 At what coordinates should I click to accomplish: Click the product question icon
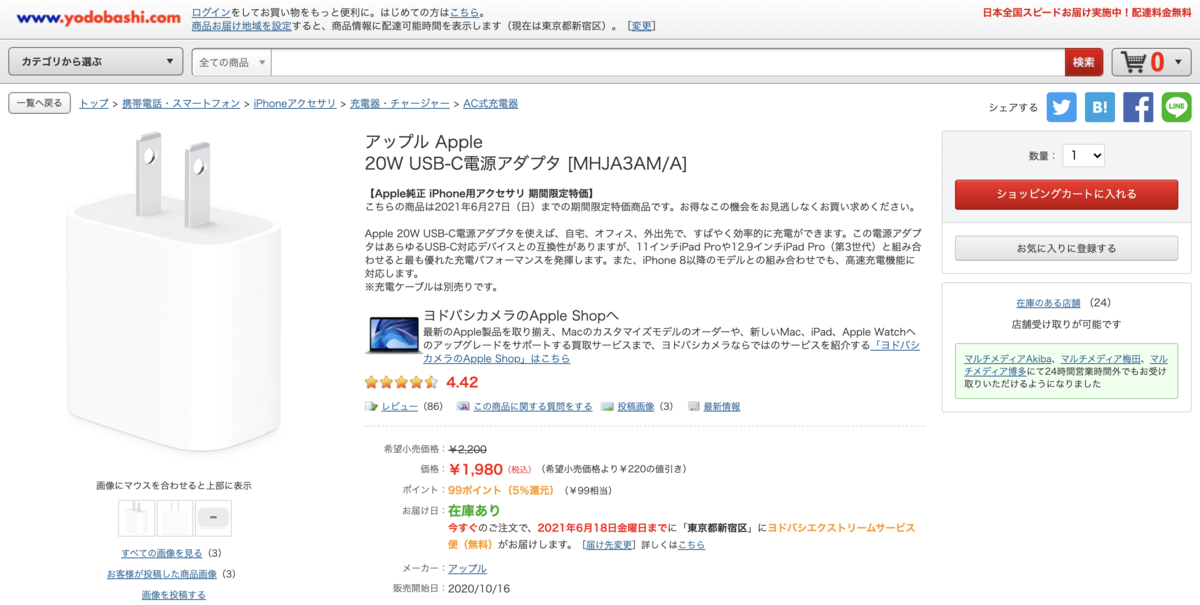[x=463, y=407]
